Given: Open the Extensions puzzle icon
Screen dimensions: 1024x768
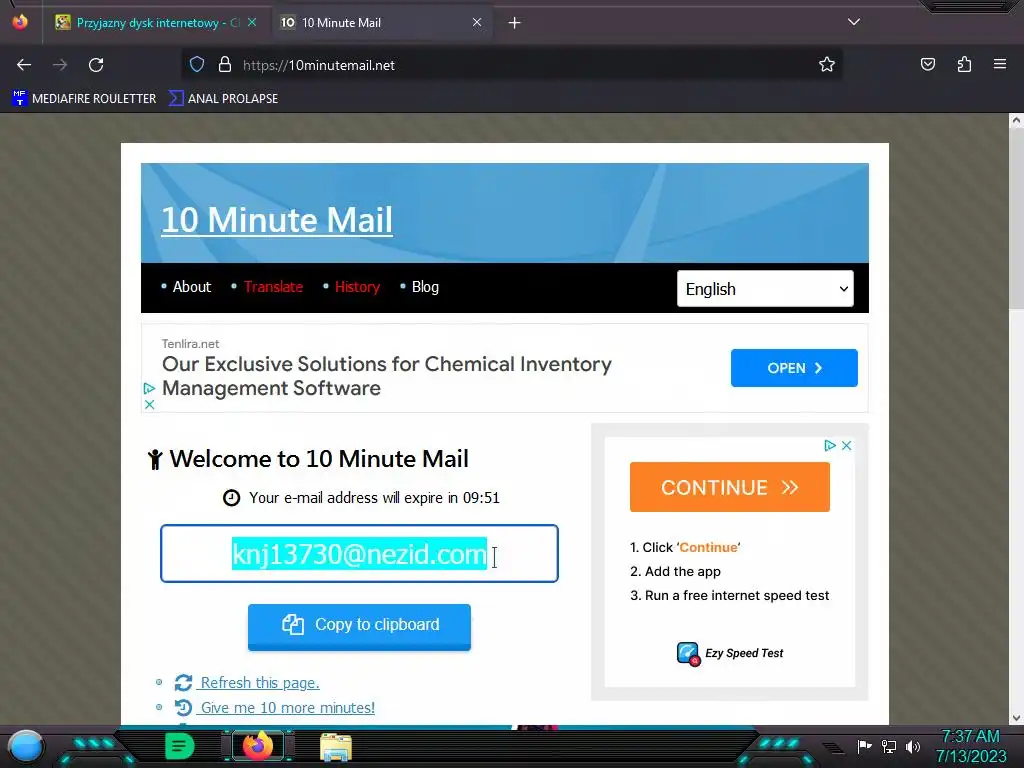Looking at the screenshot, I should click(964, 64).
